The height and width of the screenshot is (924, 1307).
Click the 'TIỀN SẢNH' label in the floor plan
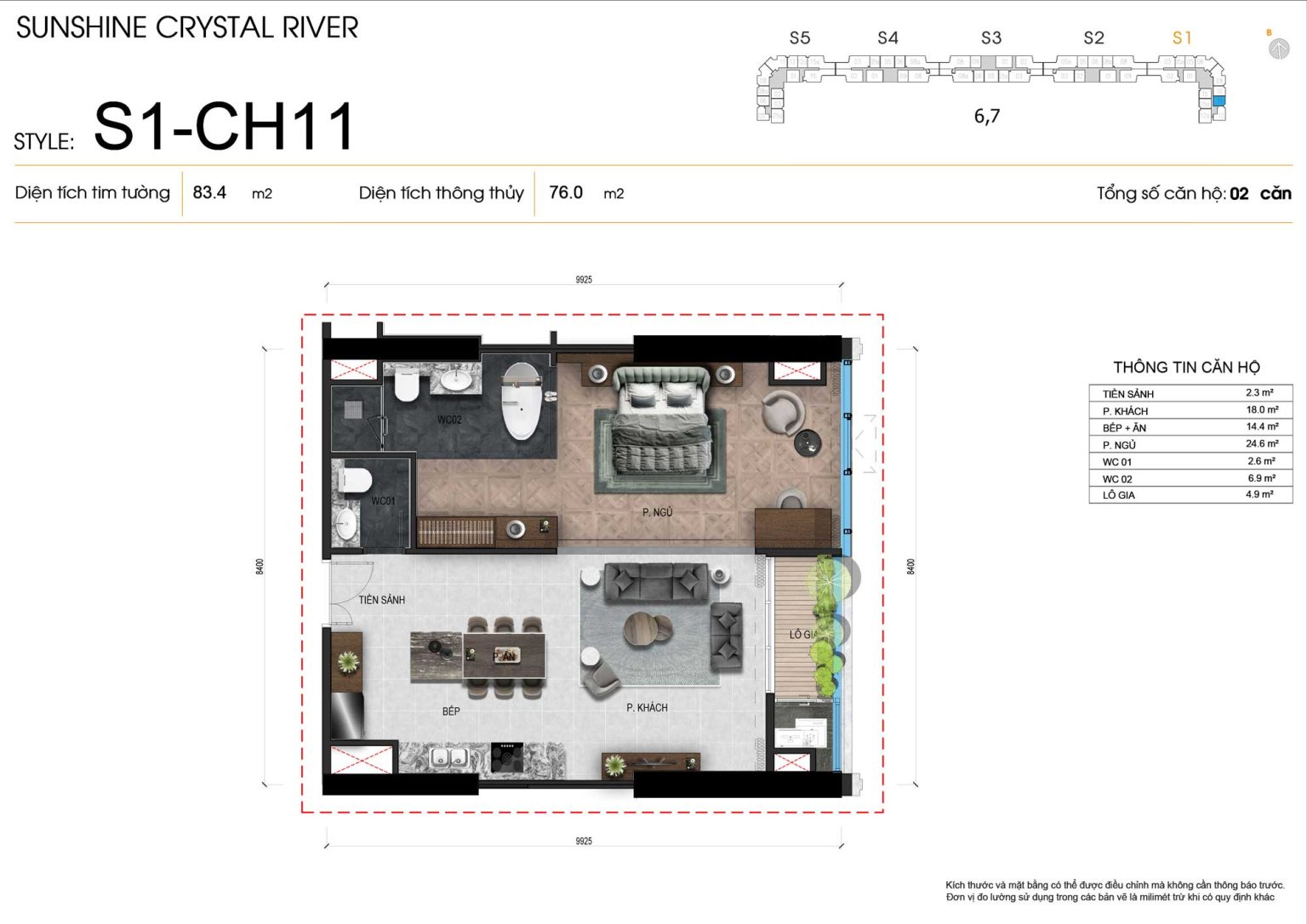[x=382, y=600]
